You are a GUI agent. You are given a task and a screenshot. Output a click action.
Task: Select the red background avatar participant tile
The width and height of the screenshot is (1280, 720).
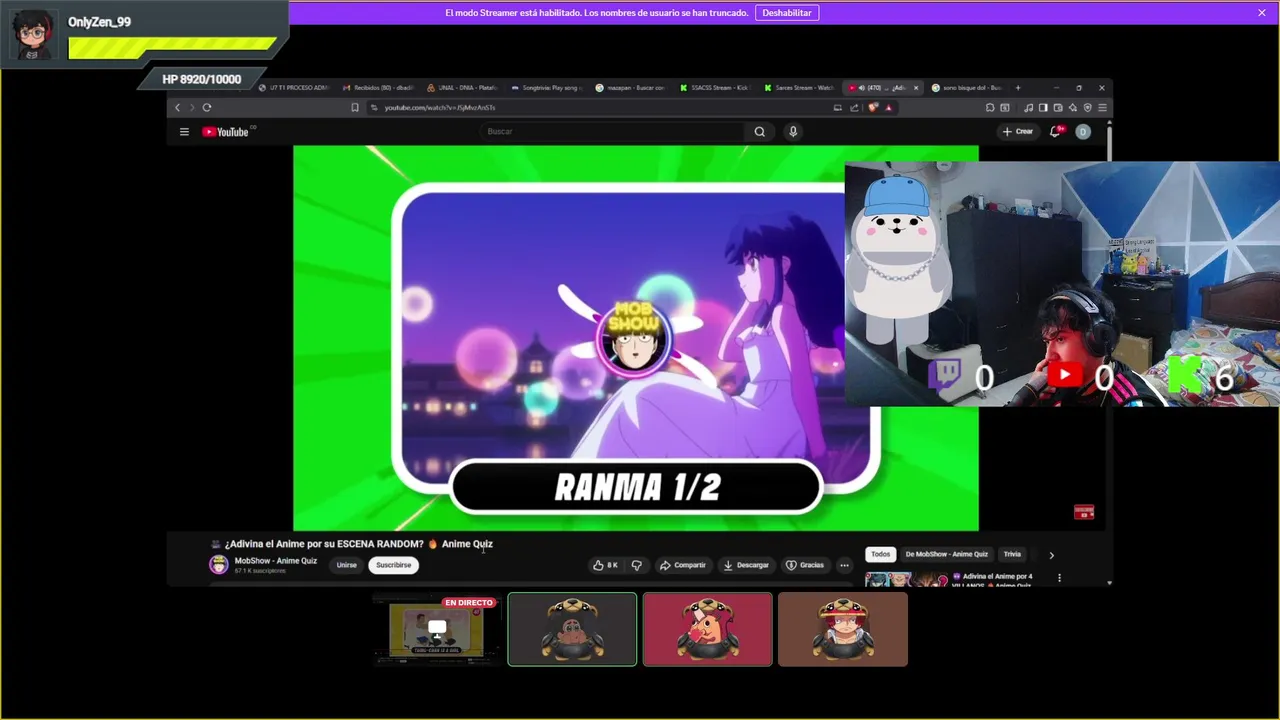point(708,629)
